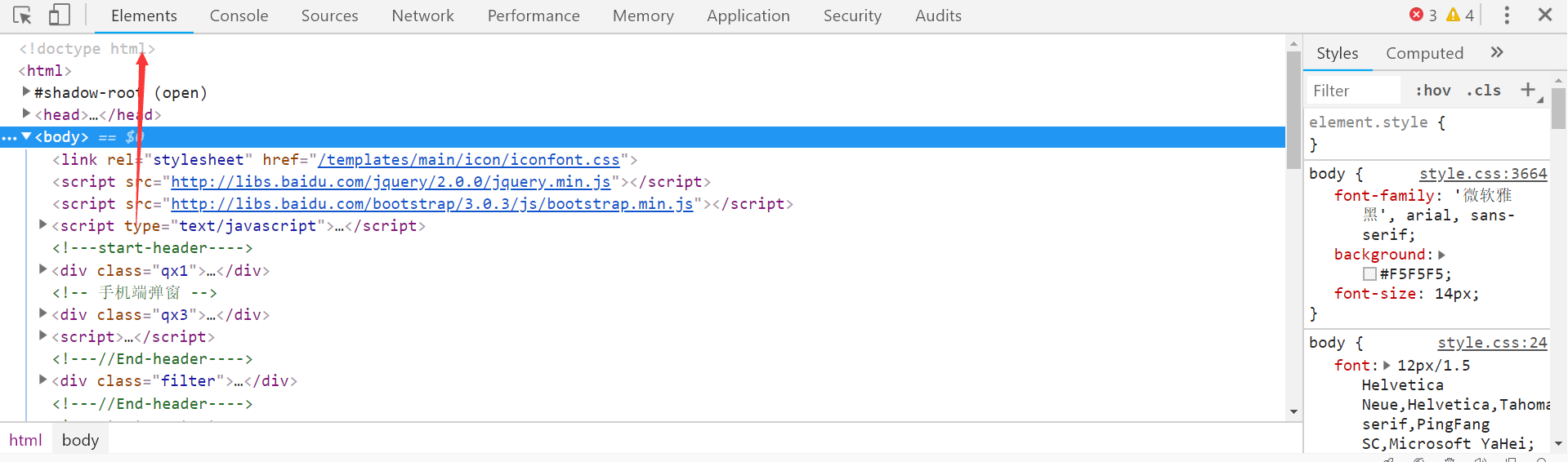Click the #F5F5F5 background color swatch
This screenshot has height=462, width=1568.
(x=1369, y=274)
